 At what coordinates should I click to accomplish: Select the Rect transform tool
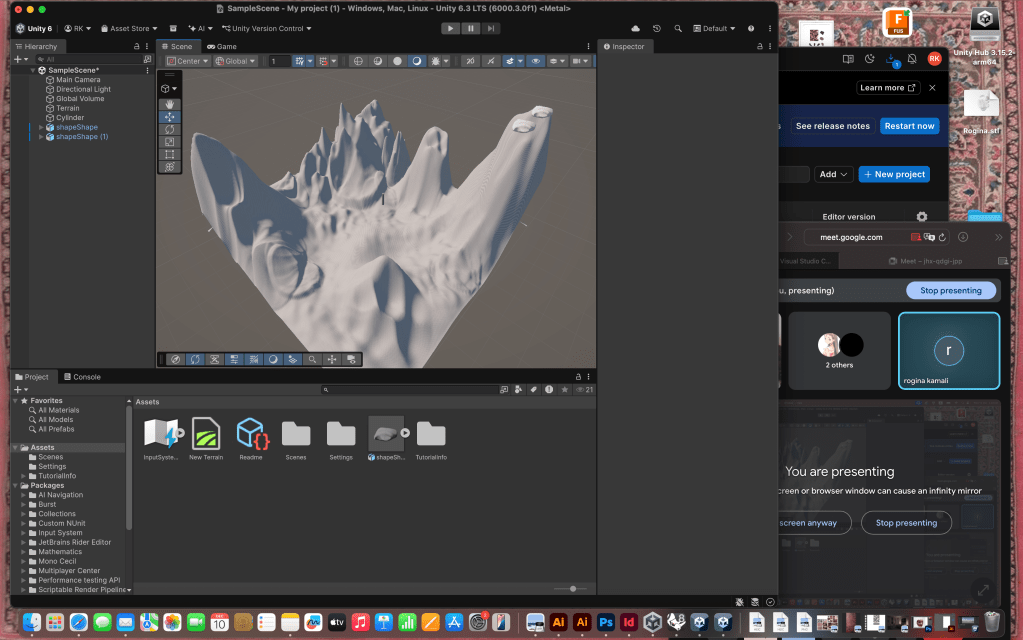pos(170,154)
